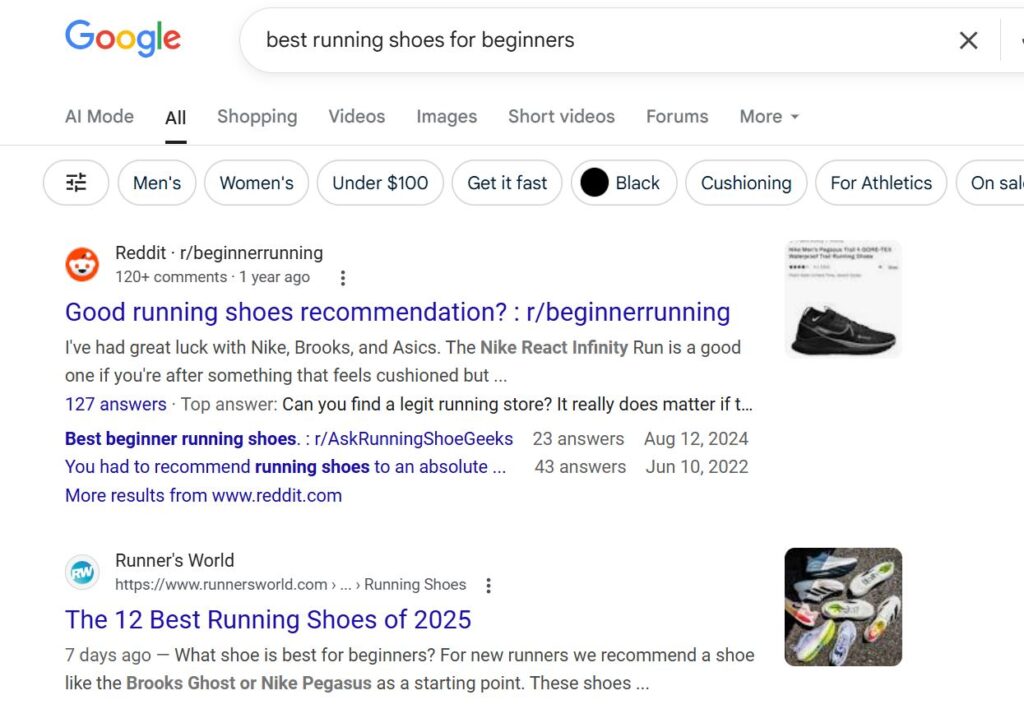Toggle the For Athletics filter chip
The width and height of the screenshot is (1024, 709).
(x=881, y=183)
